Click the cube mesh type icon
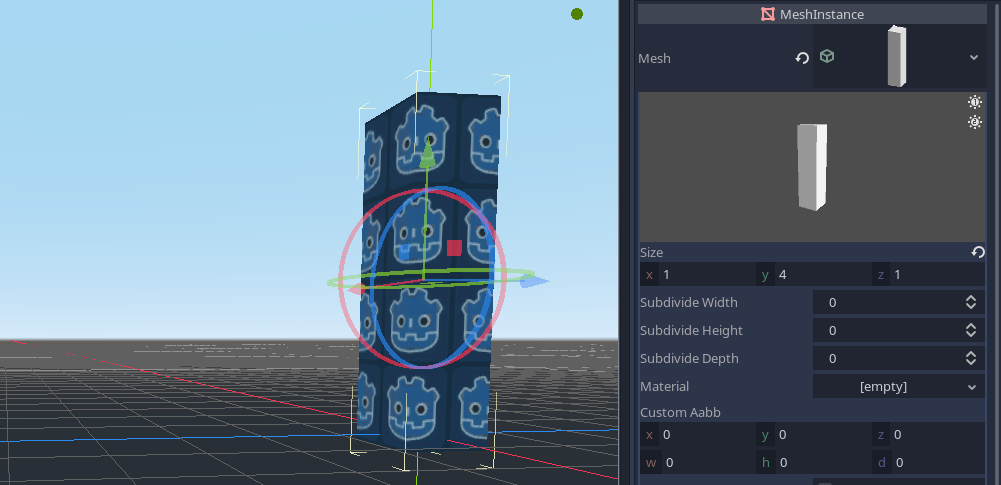This screenshot has width=1001, height=485. coord(827,57)
